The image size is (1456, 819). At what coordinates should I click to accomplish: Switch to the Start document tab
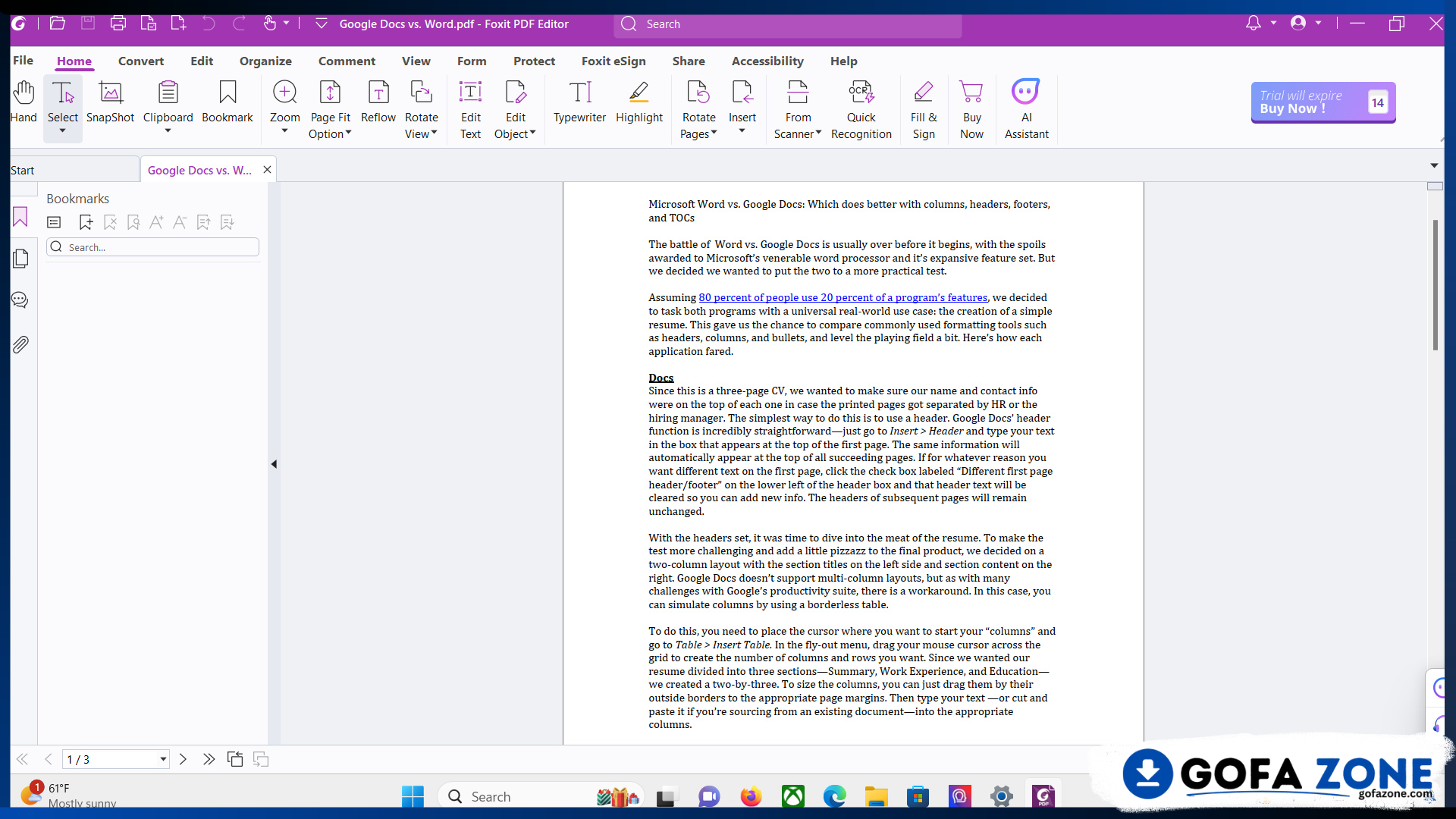[74, 170]
